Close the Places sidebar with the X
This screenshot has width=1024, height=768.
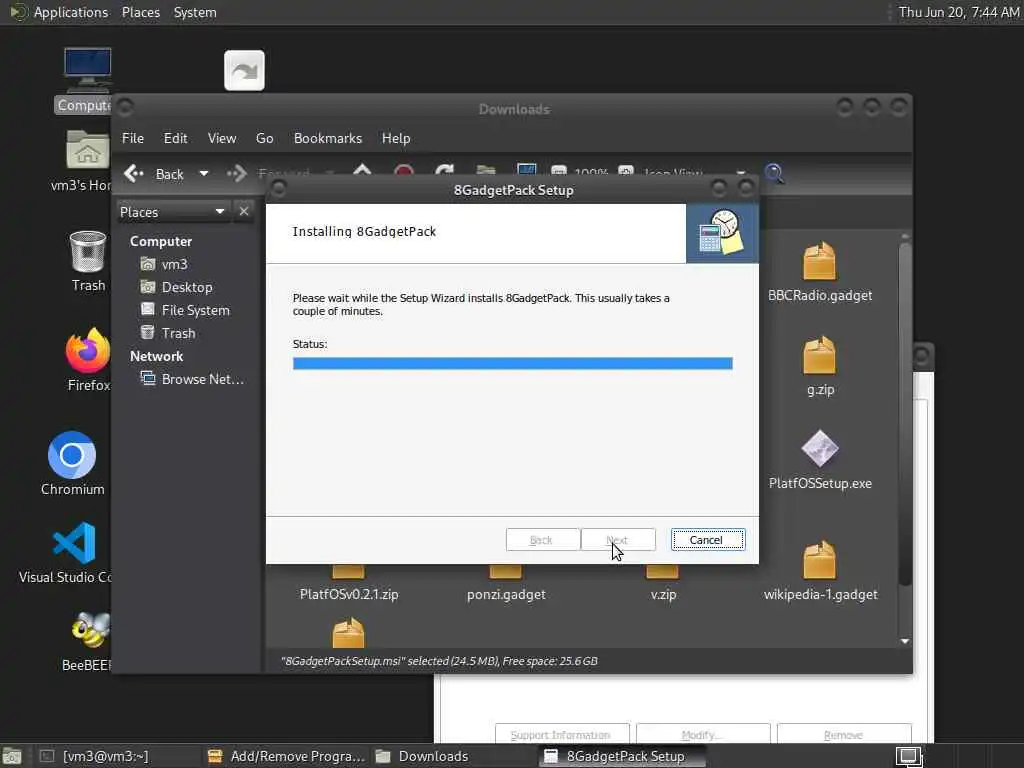tap(244, 212)
